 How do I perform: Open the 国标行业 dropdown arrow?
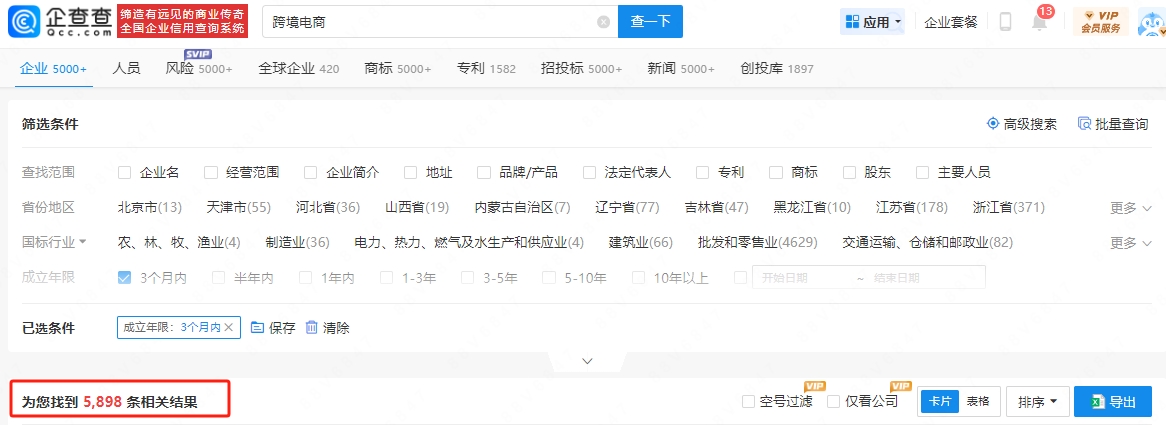point(83,241)
